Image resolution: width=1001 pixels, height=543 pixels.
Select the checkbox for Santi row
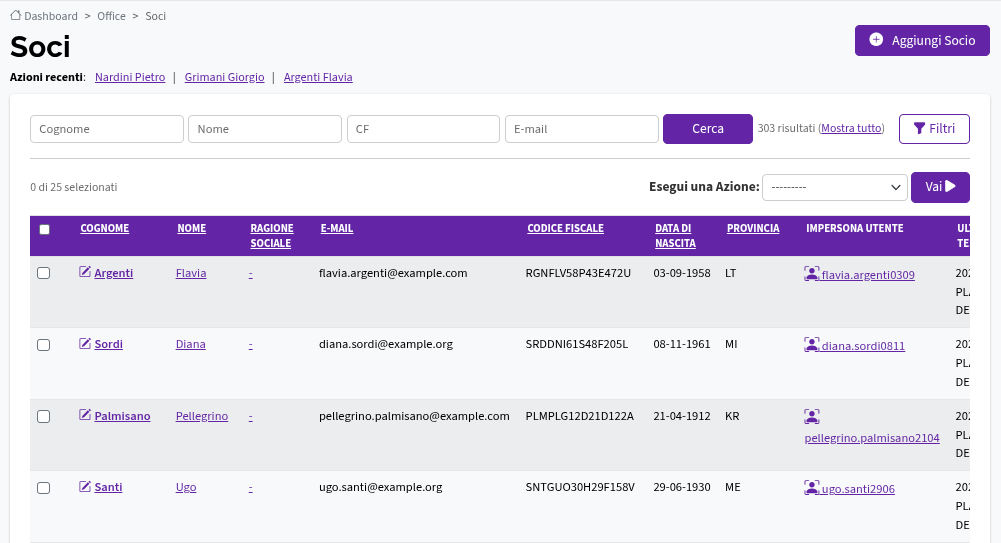point(43,488)
